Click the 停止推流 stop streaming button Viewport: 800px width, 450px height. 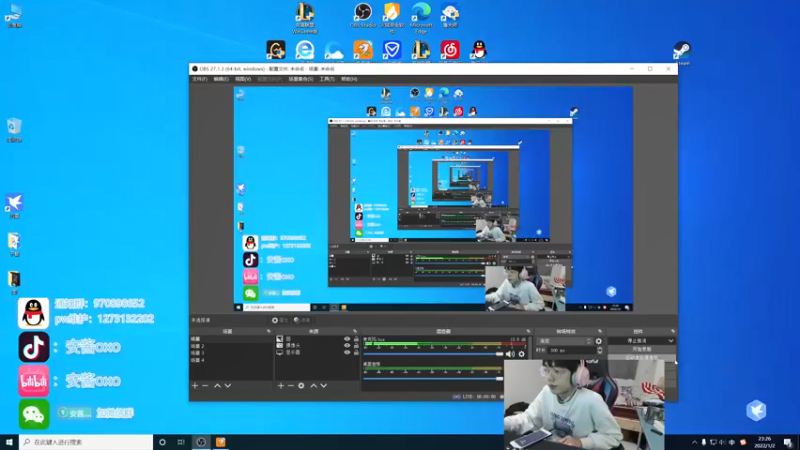point(637,341)
